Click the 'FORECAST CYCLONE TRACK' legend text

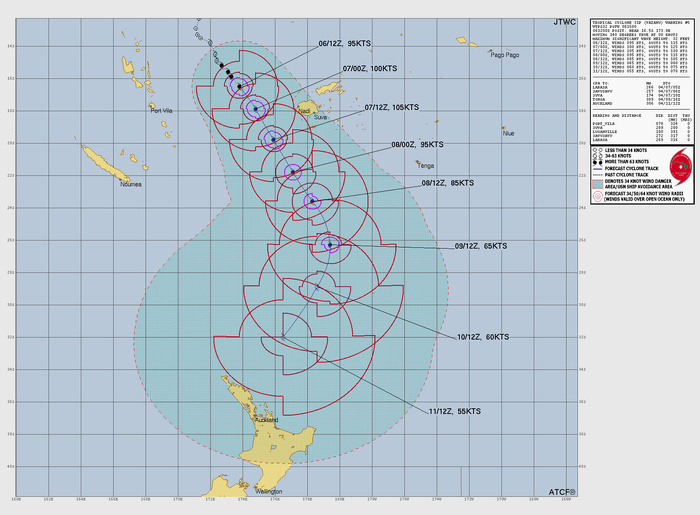(x=632, y=168)
